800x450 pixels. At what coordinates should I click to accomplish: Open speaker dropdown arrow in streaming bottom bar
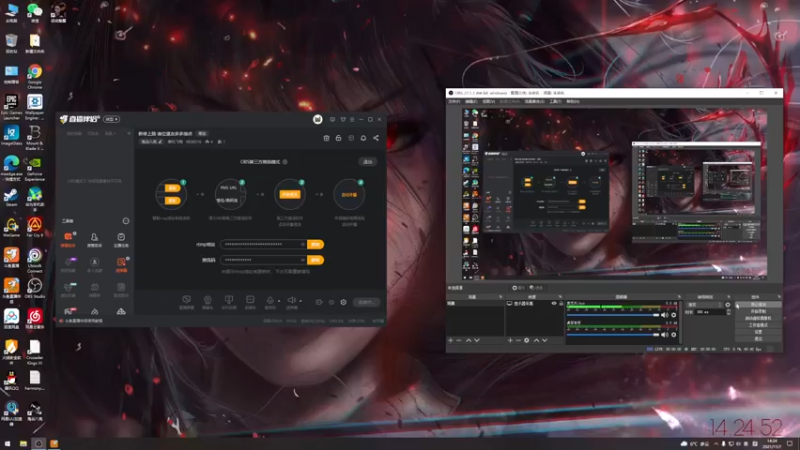coord(301,301)
